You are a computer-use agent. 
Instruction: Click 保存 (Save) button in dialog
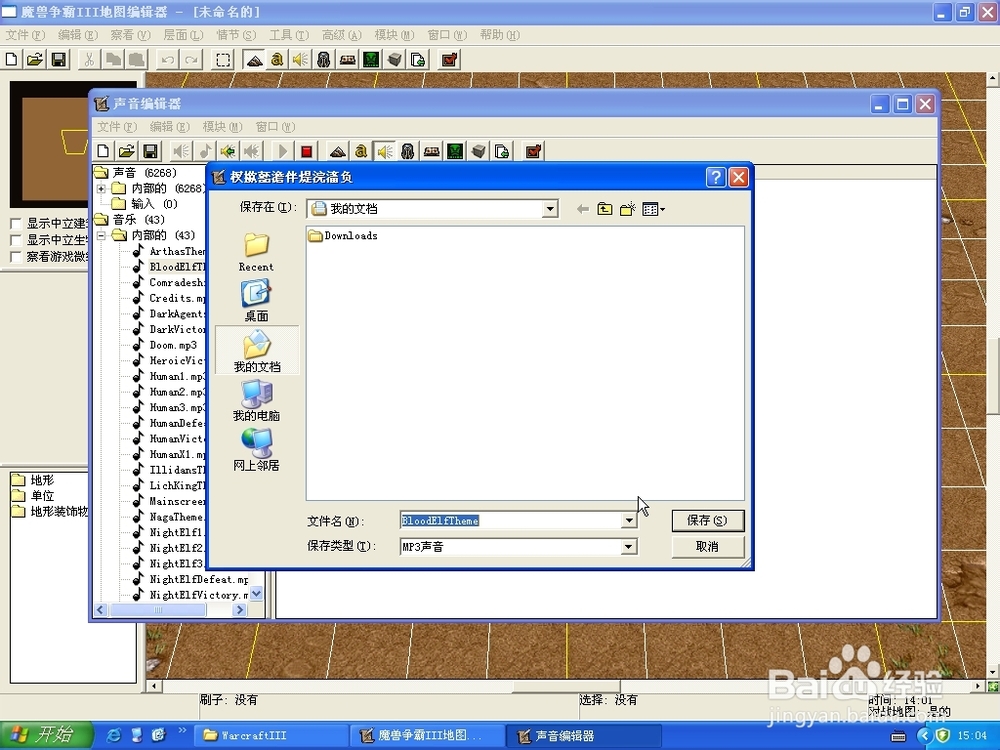(707, 520)
